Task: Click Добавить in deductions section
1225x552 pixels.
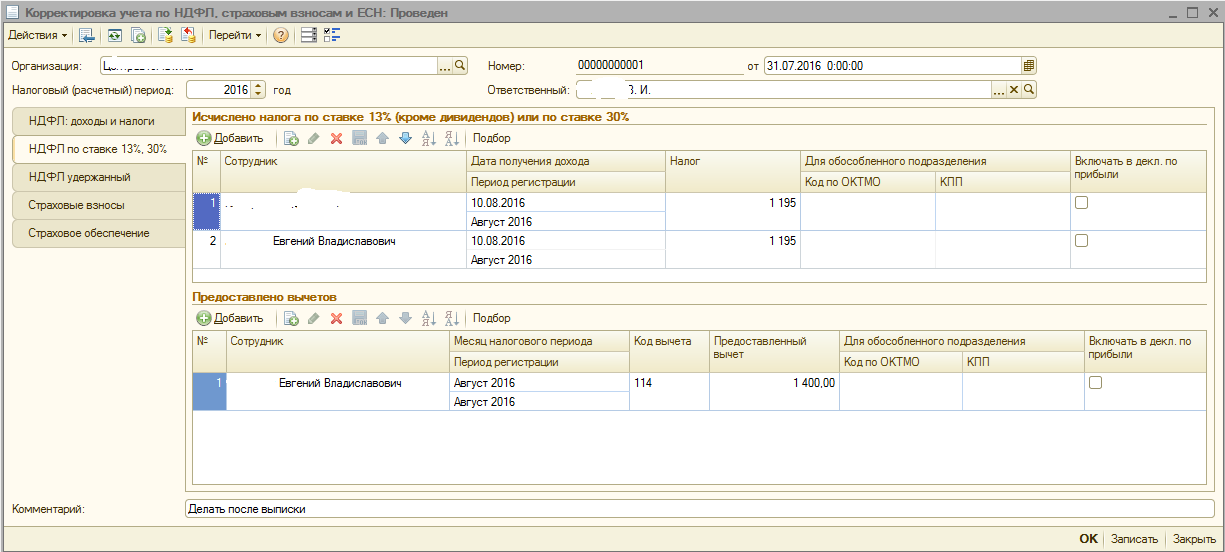Action: 230,318
